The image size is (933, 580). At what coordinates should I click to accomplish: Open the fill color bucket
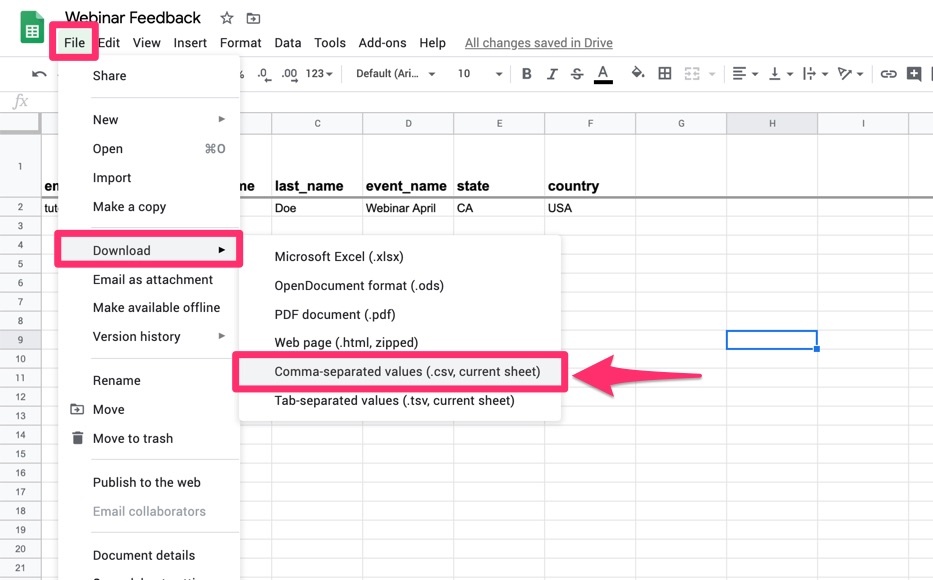(638, 73)
